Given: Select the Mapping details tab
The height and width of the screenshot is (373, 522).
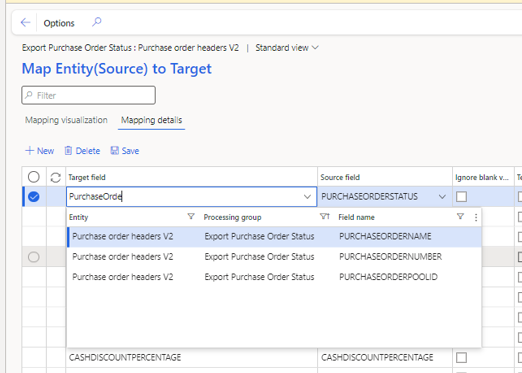Looking at the screenshot, I should [151, 120].
